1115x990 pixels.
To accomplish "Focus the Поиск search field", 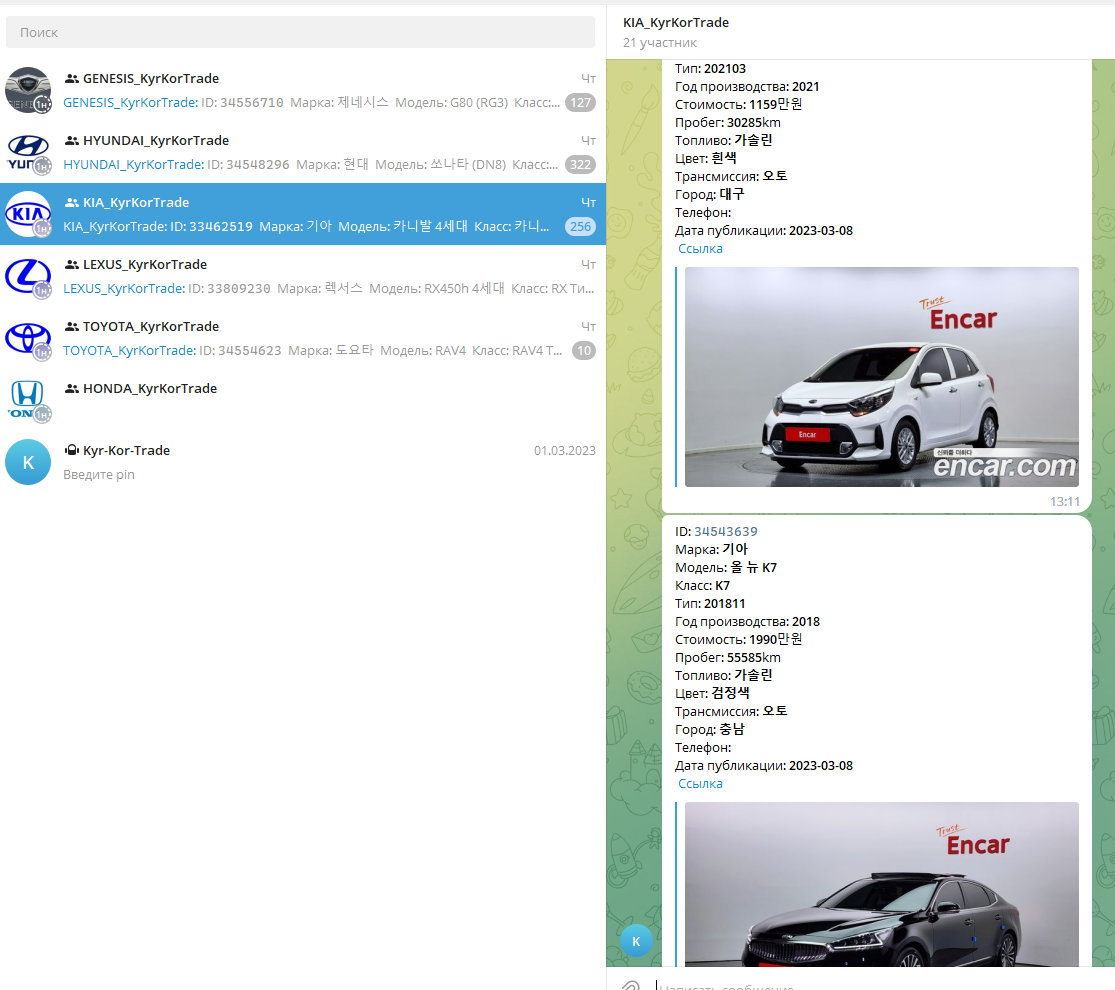I will [300, 32].
